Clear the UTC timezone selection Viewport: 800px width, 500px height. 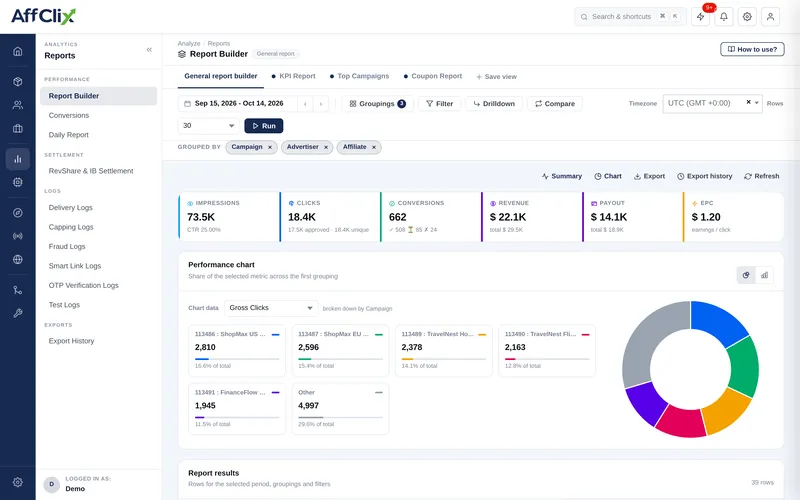pos(748,102)
